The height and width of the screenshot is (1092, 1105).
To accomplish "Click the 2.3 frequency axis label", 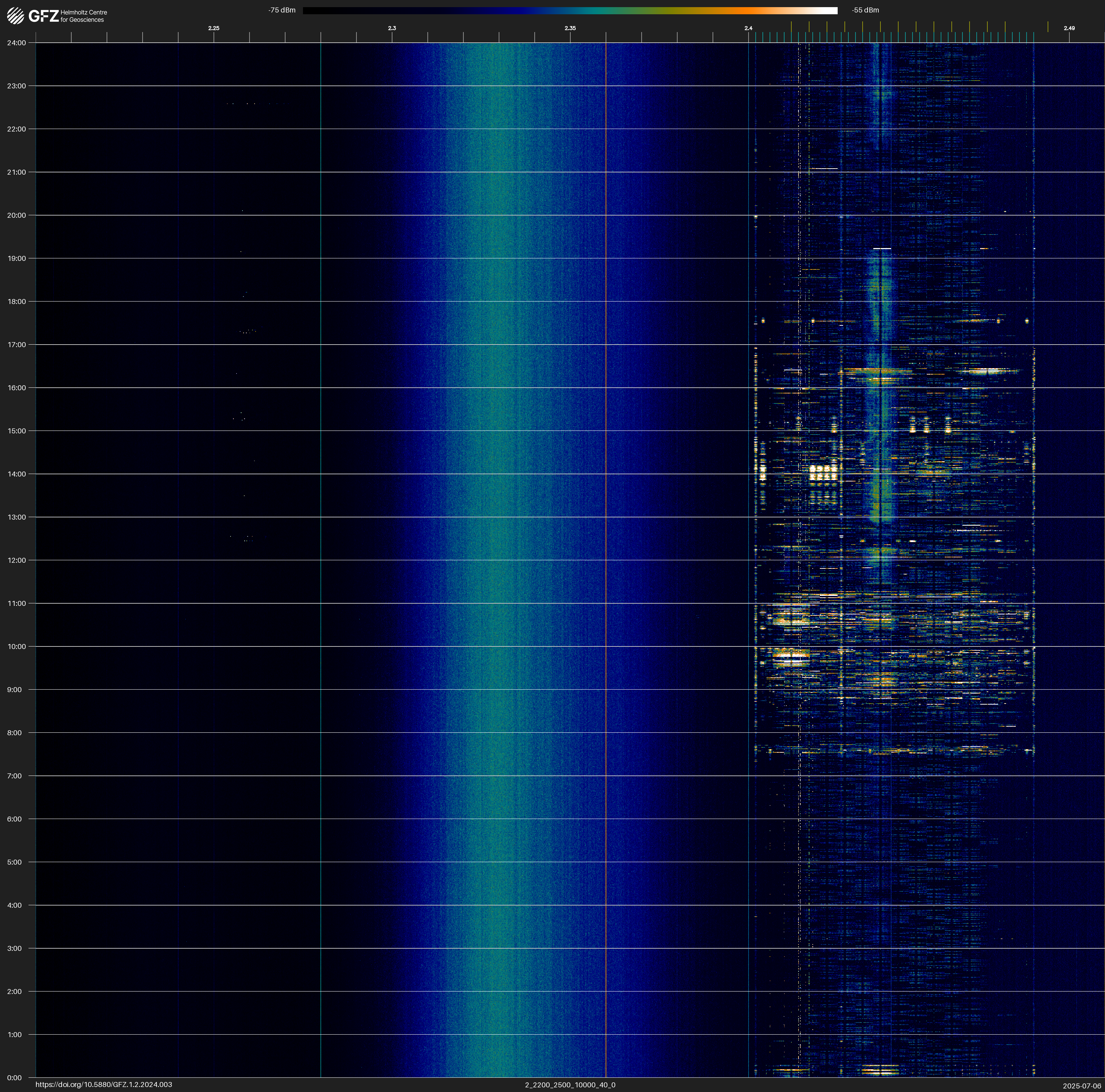I will [x=392, y=28].
